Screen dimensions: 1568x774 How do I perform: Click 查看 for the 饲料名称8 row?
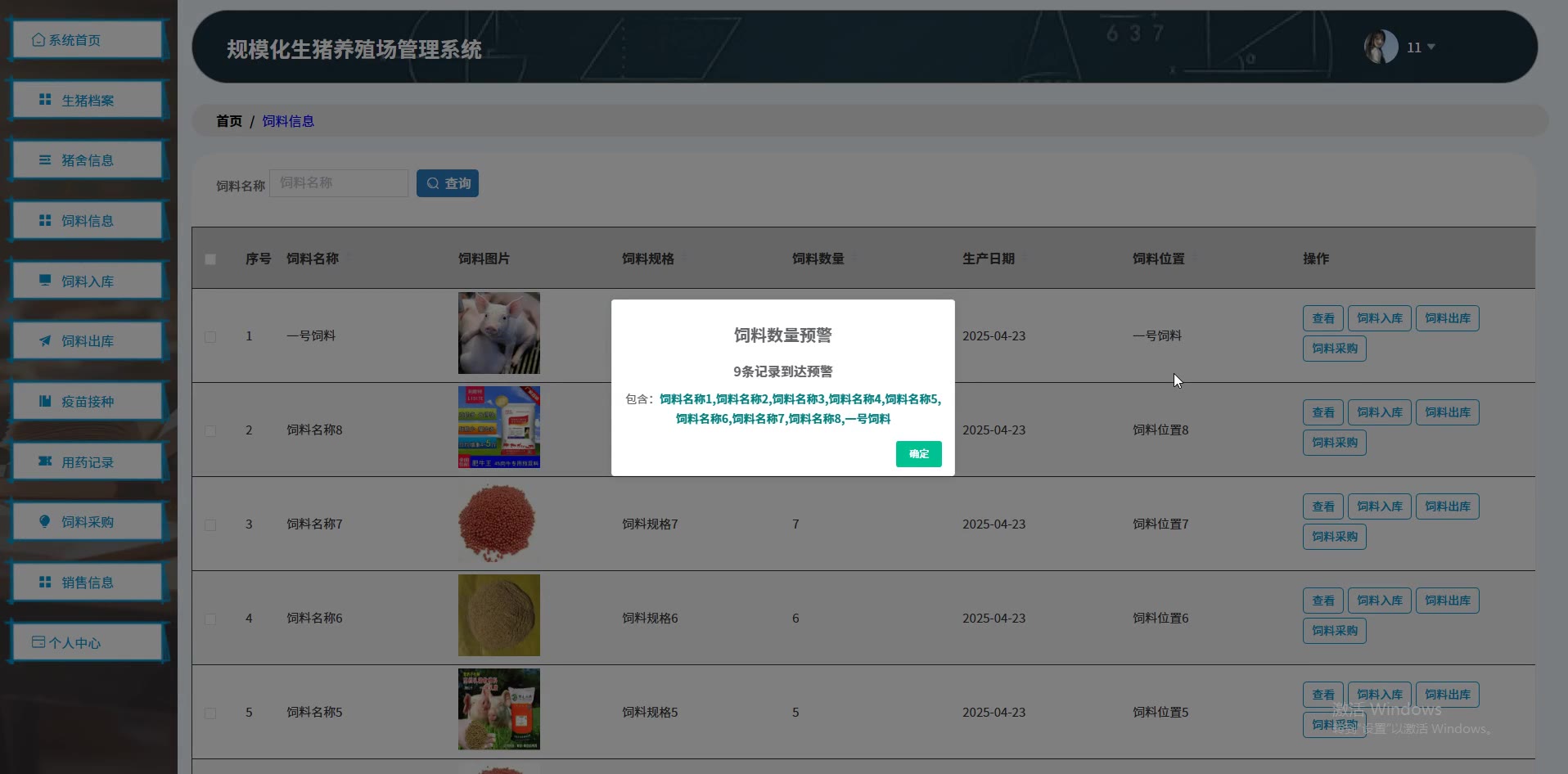click(1322, 412)
